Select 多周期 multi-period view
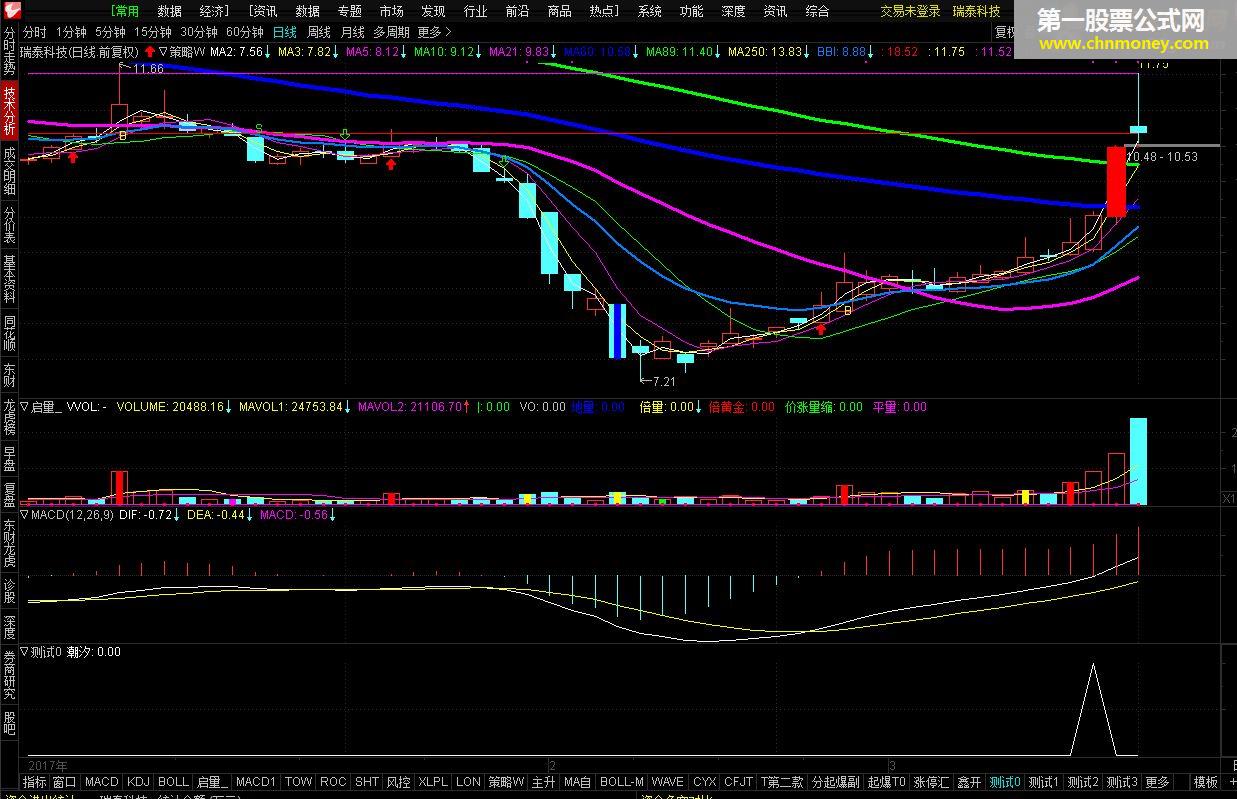 (x=392, y=32)
